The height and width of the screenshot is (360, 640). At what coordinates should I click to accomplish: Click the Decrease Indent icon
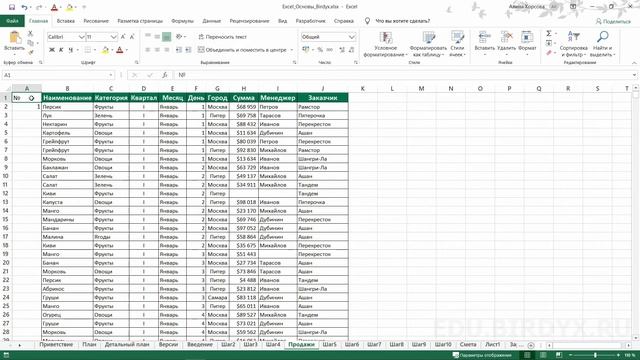point(179,50)
